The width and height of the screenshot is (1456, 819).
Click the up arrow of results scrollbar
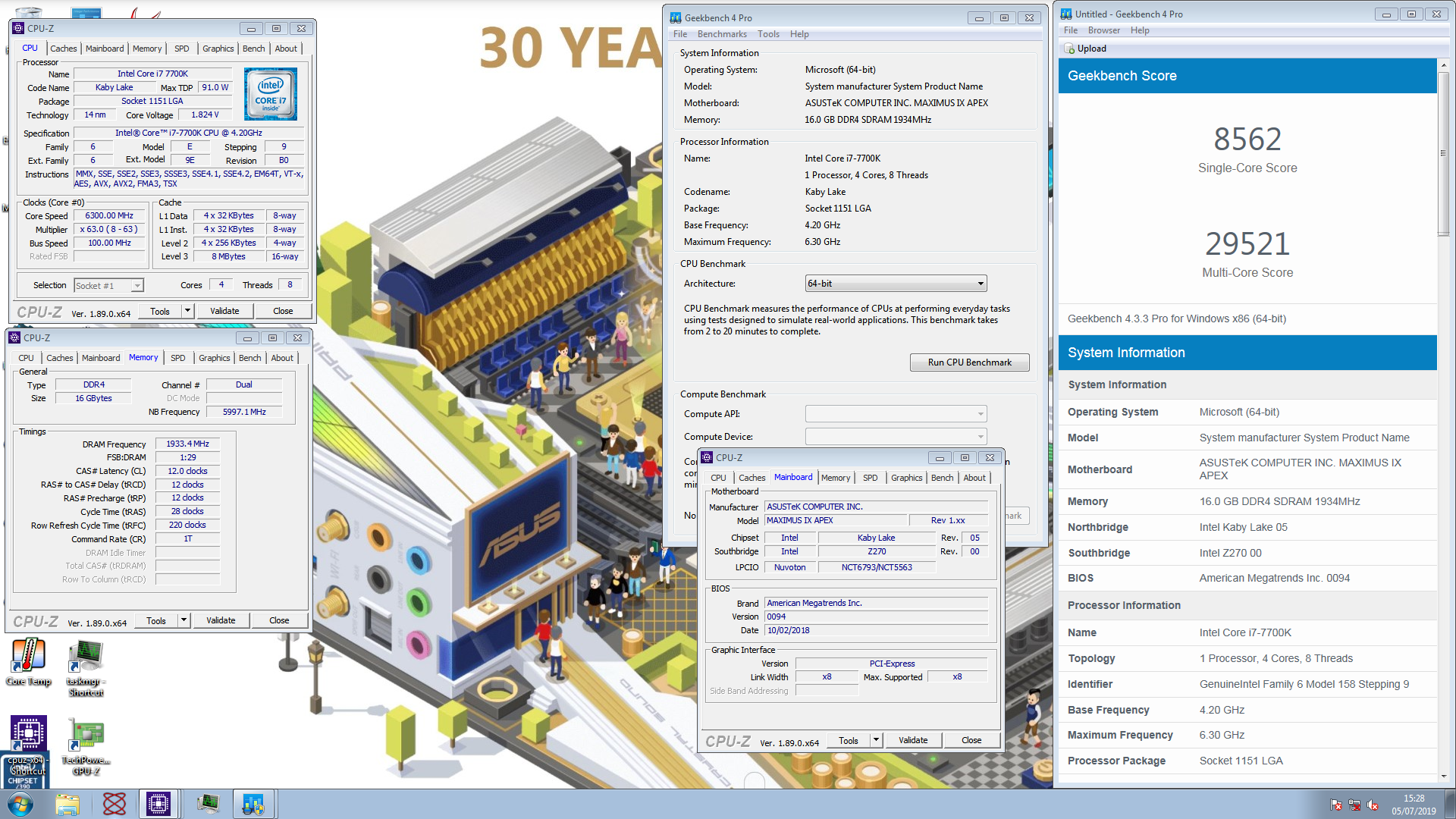coord(1443,65)
